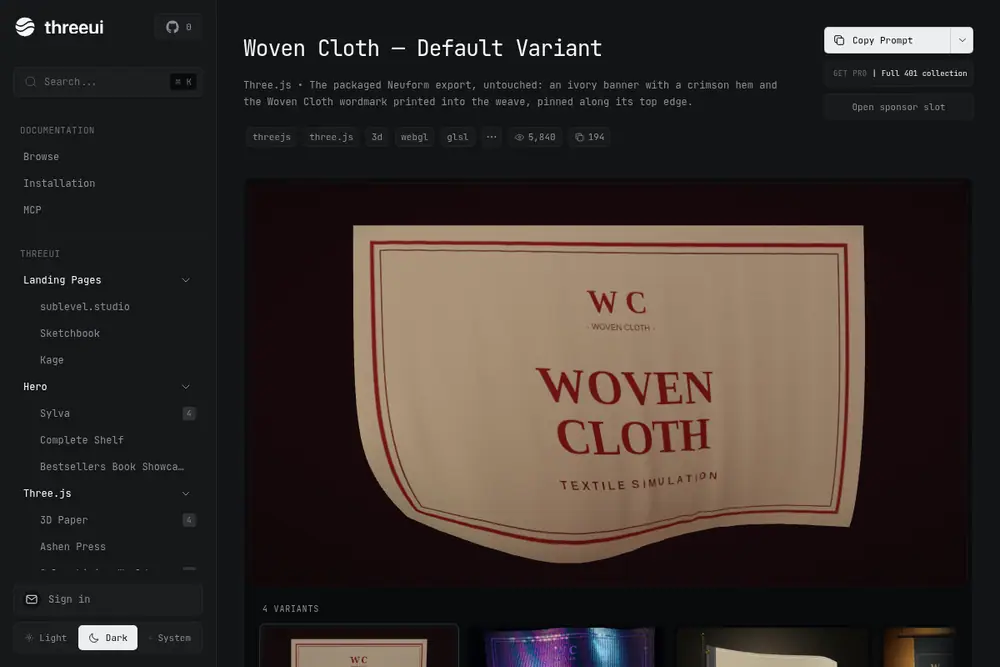The height and width of the screenshot is (667, 1000).
Task: Open the Browse documentation item
Action: 41,156
